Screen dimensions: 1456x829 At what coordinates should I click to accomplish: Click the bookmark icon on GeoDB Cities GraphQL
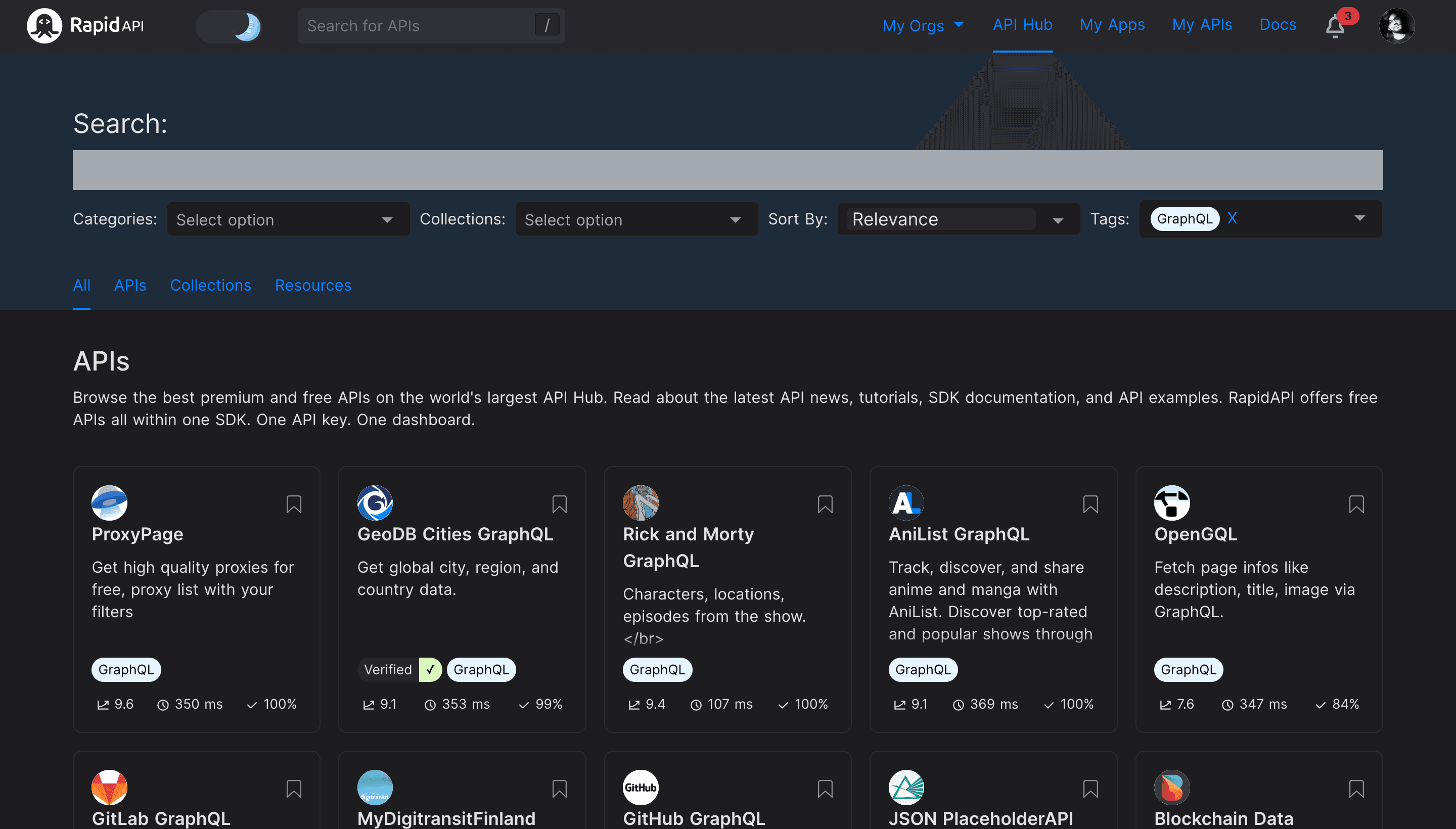(560, 503)
